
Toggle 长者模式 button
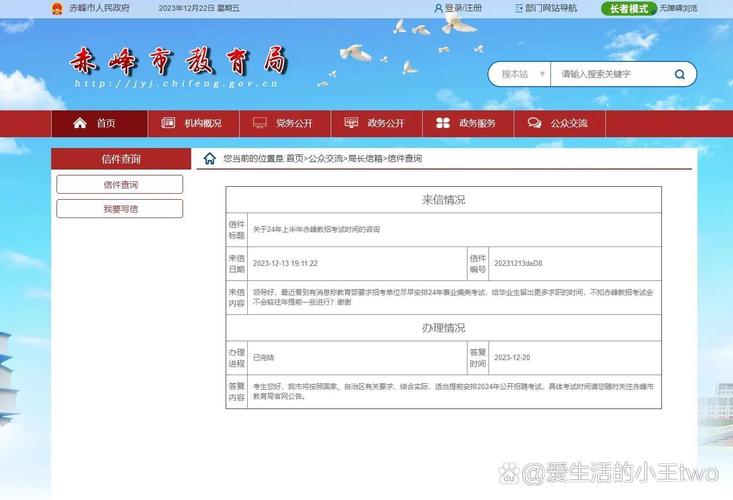pos(629,8)
